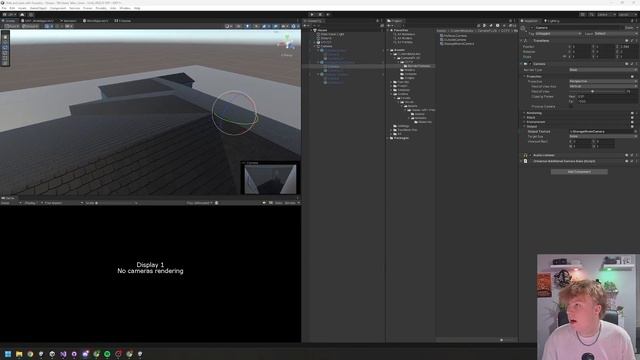Screen dimensions: 640x360
Task: Open the Game view Display dropdown
Action: [32, 203]
